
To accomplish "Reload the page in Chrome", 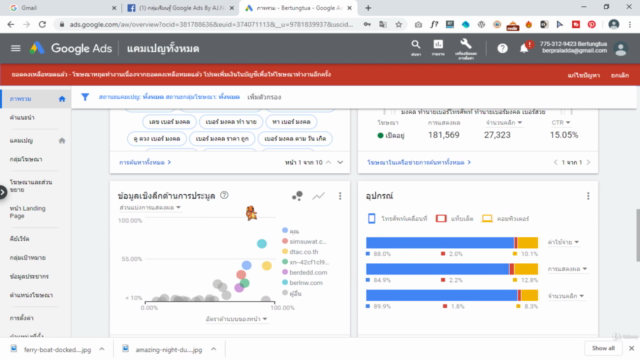I will click(x=42, y=24).
